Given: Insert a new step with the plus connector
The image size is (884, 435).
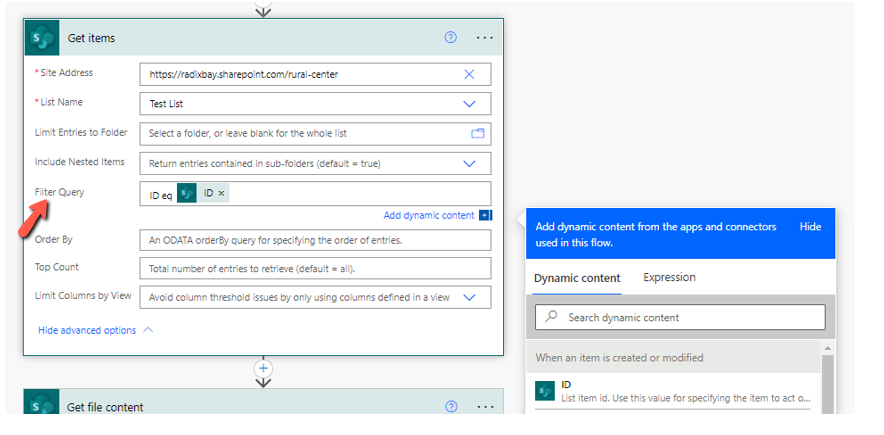Looking at the screenshot, I should pos(263,369).
